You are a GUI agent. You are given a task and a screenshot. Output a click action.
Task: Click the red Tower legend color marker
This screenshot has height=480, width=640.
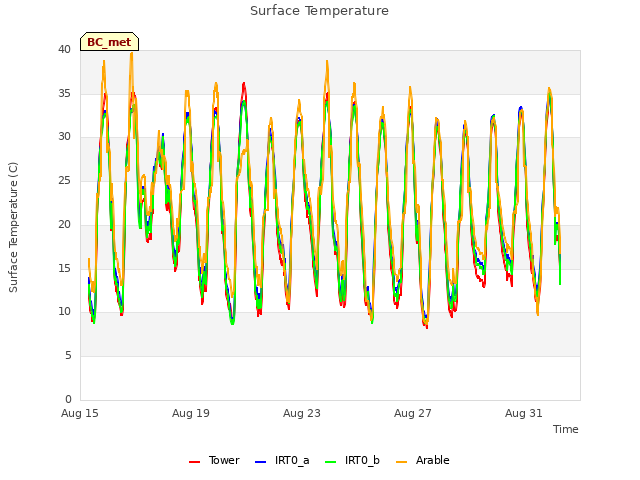pos(194,462)
